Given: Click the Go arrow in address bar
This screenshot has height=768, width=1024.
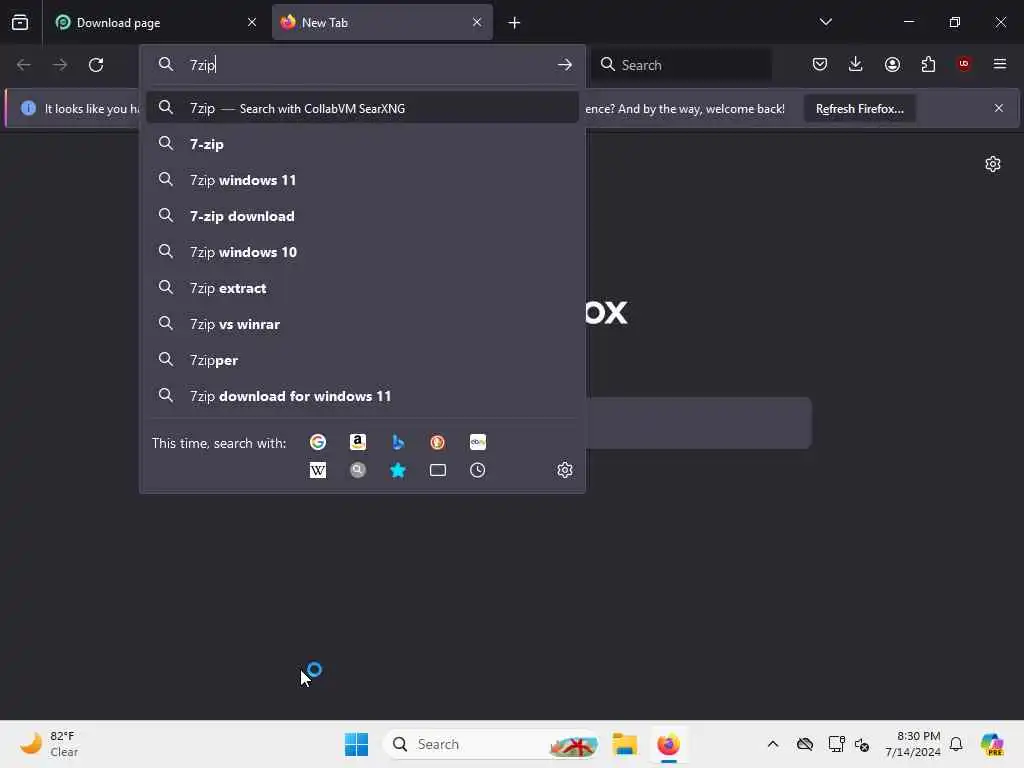Looking at the screenshot, I should pyautogui.click(x=565, y=65).
